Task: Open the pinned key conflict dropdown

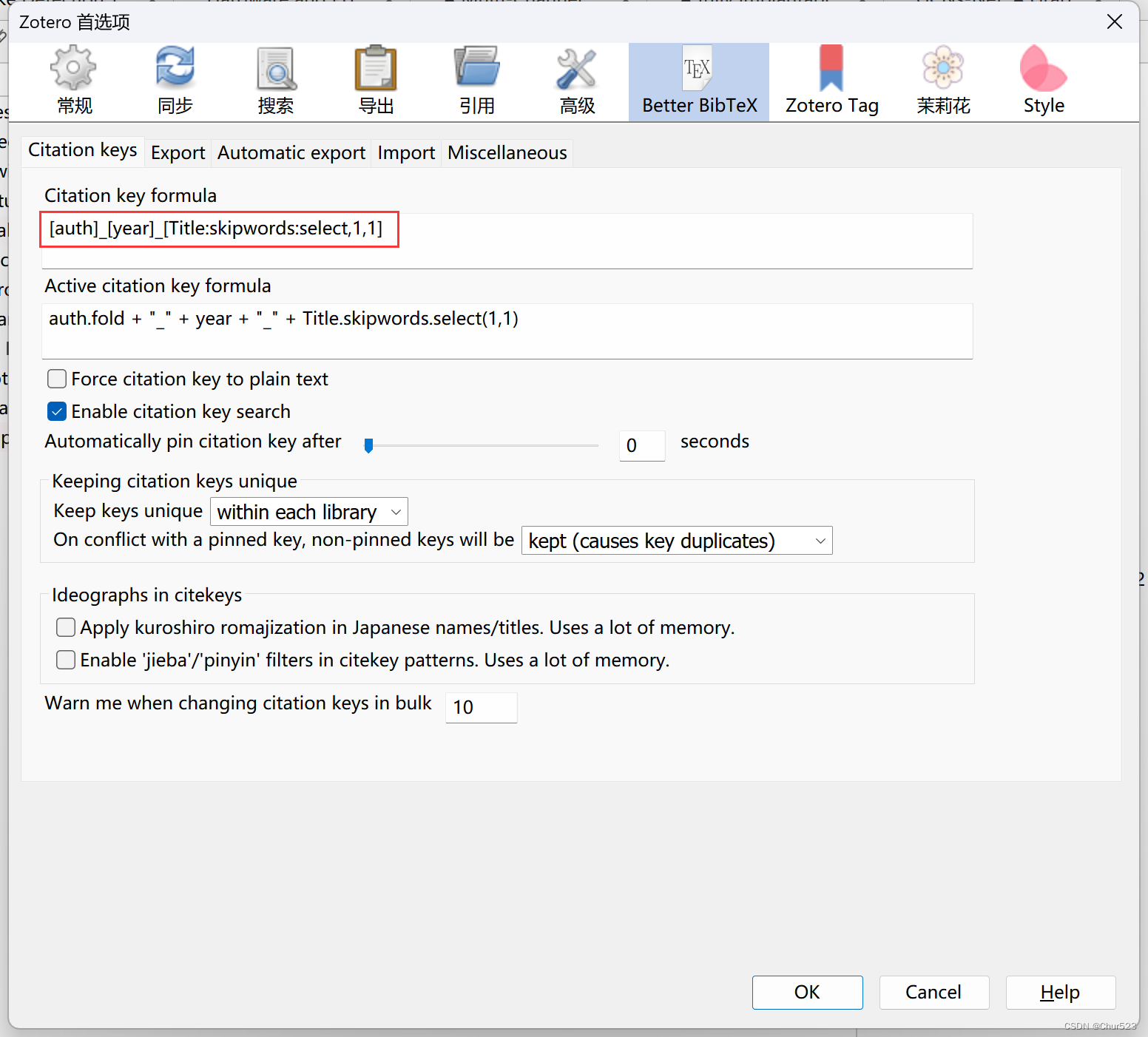Action: (x=677, y=541)
